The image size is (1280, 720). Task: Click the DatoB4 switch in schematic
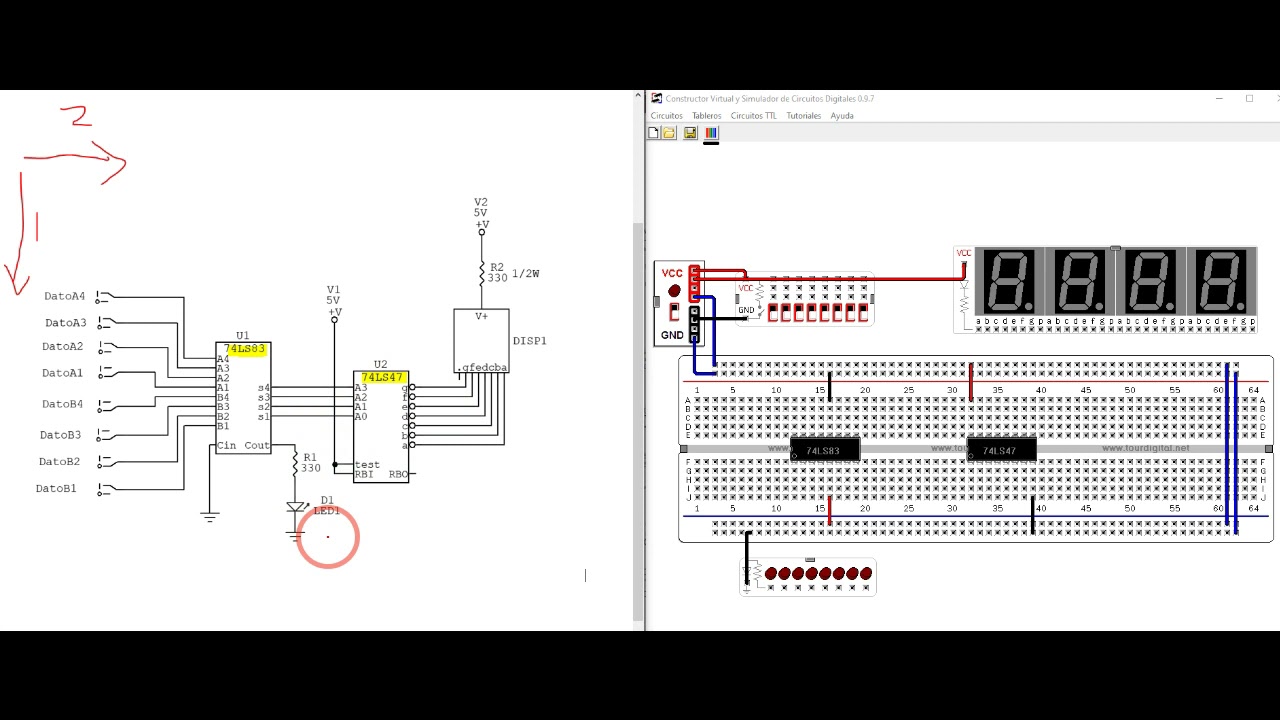(x=105, y=405)
